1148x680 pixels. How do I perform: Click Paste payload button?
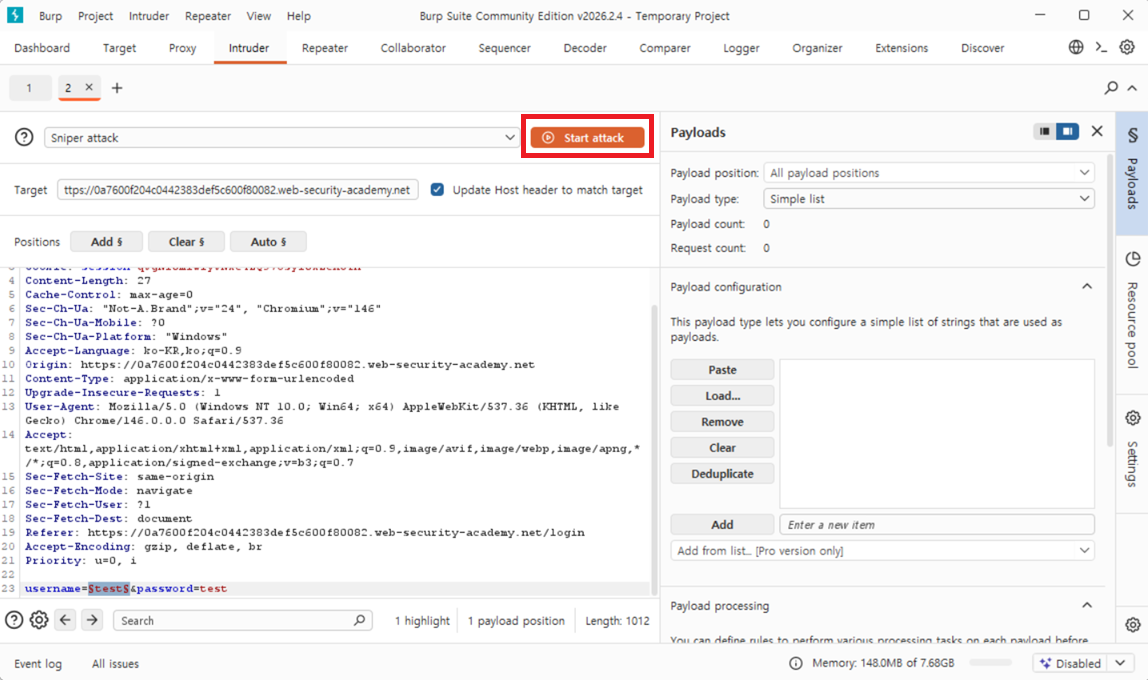722,370
